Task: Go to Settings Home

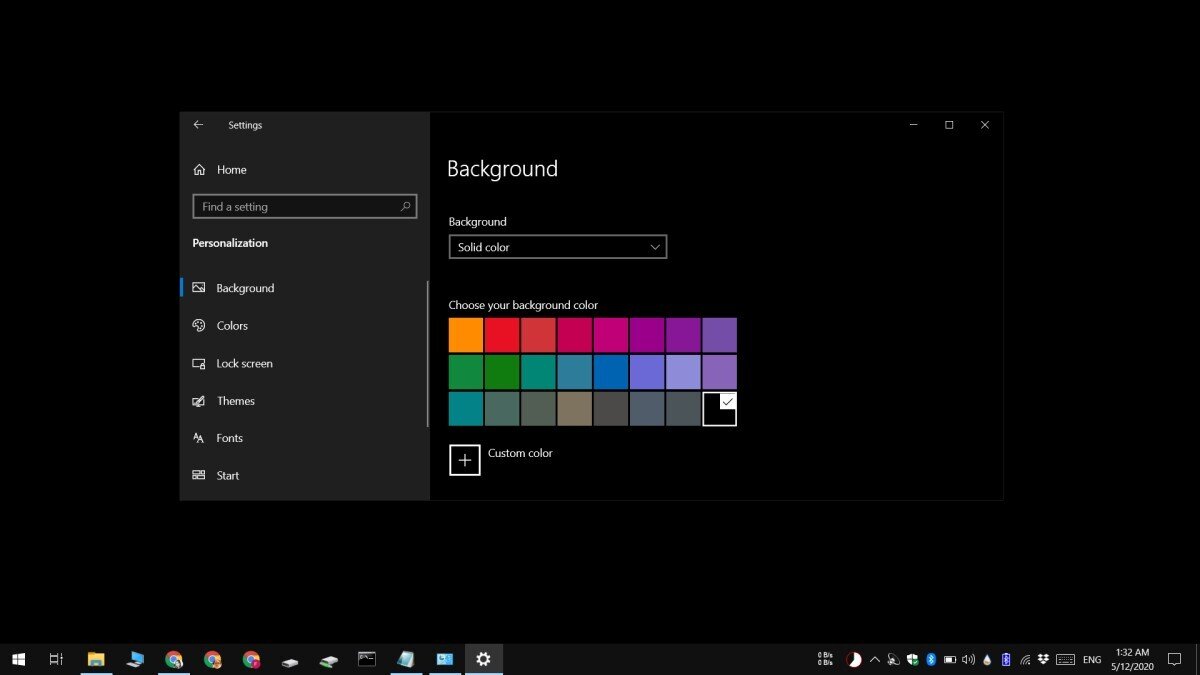Action: click(231, 170)
